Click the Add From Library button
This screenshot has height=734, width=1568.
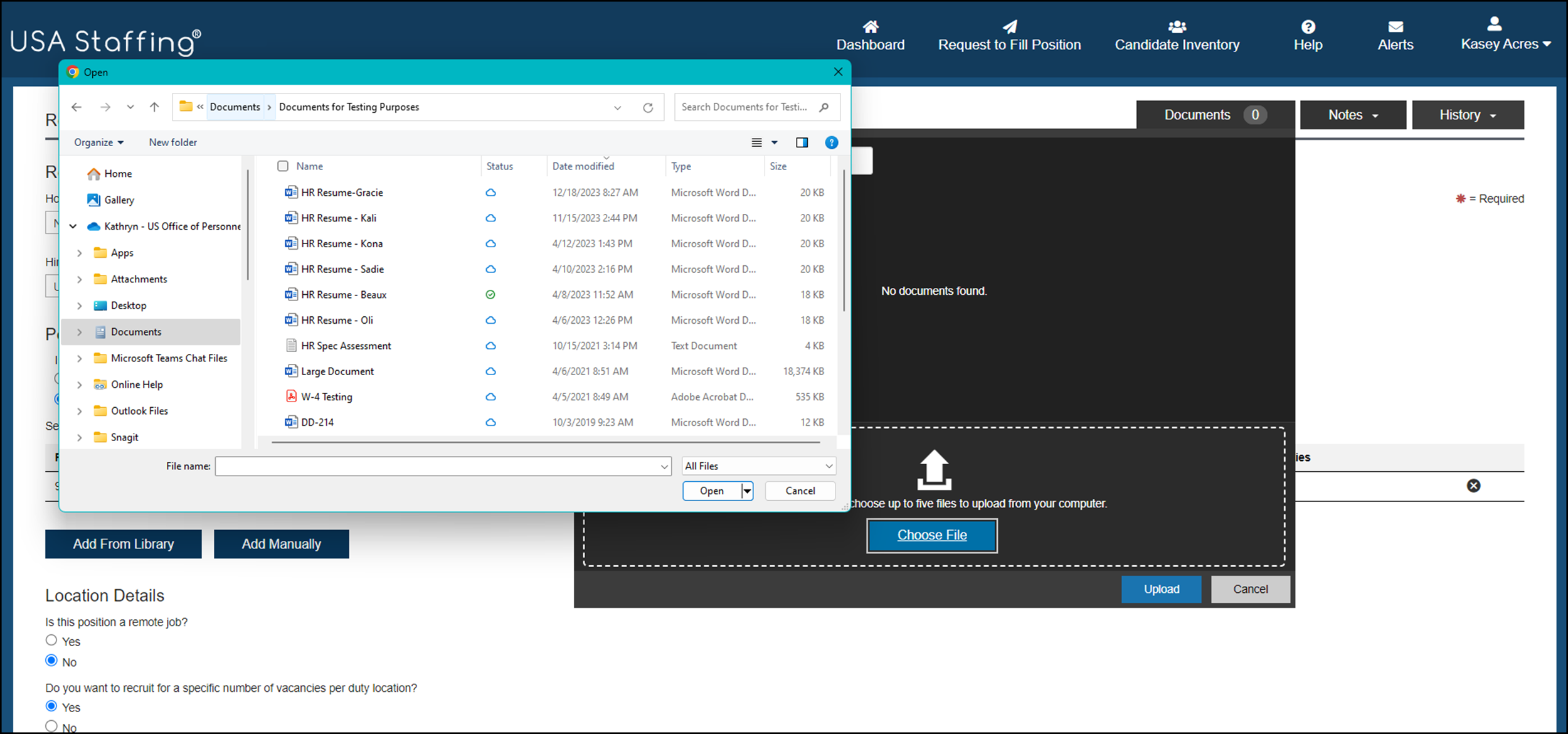point(123,544)
